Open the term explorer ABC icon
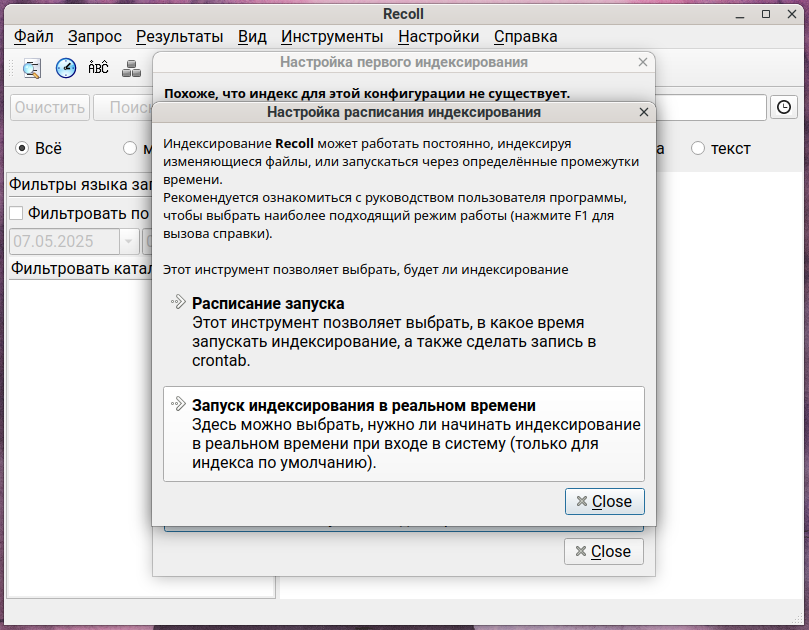The image size is (809, 630). click(98, 68)
